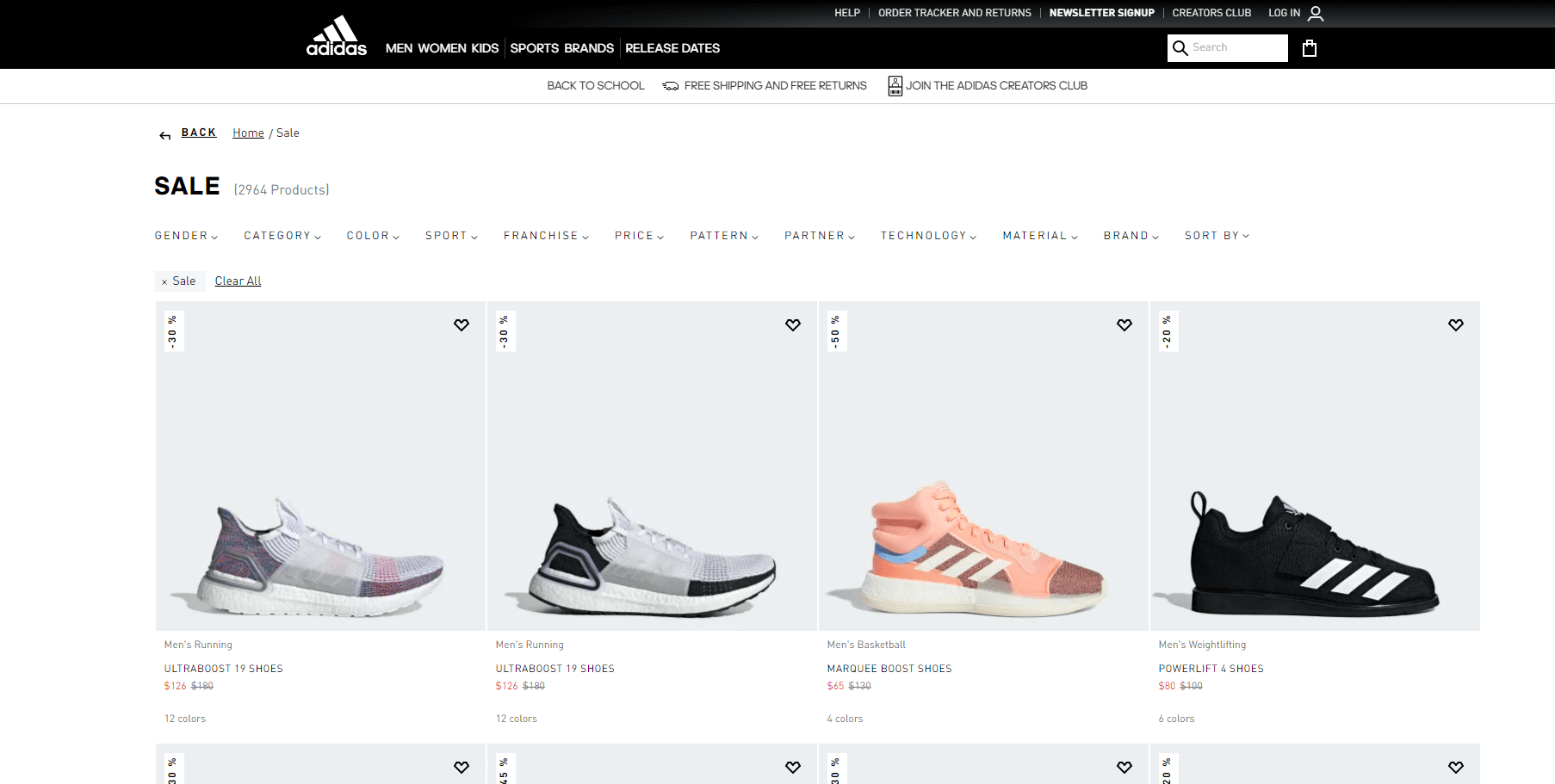1555x784 pixels.
Task: Open Order Tracker and Returns
Action: [955, 13]
